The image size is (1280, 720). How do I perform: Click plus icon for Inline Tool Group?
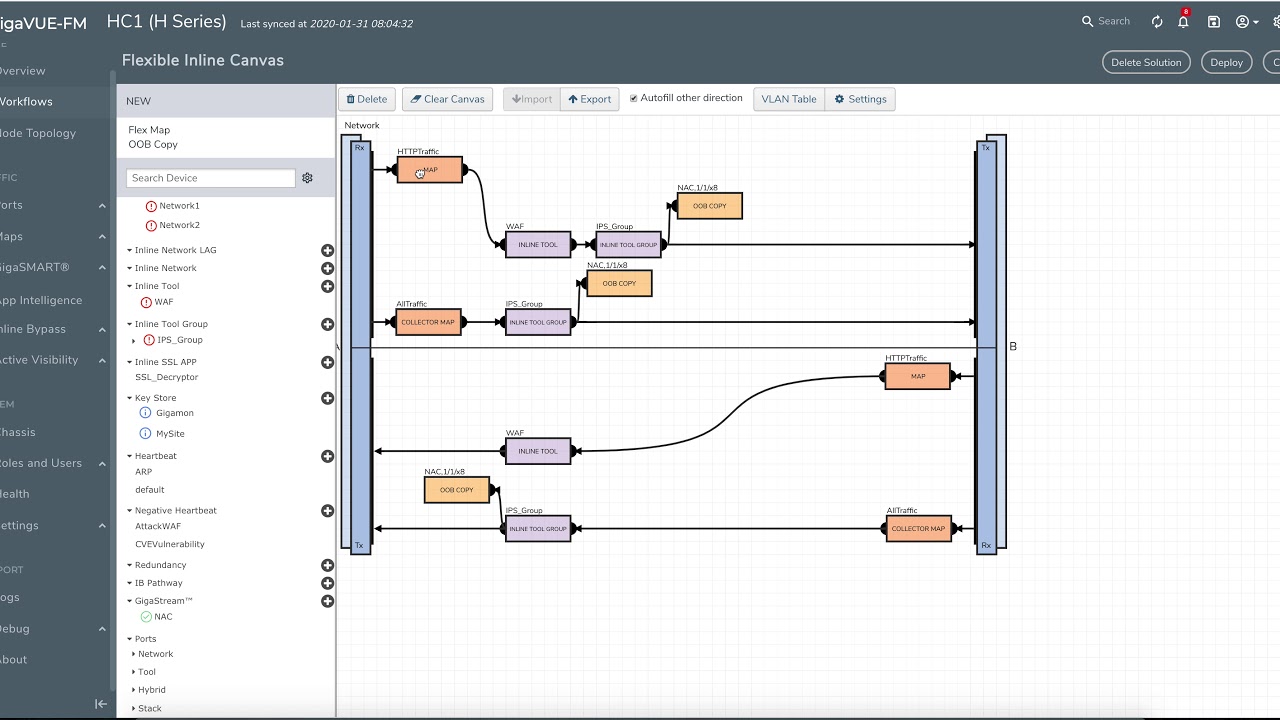pyautogui.click(x=327, y=324)
